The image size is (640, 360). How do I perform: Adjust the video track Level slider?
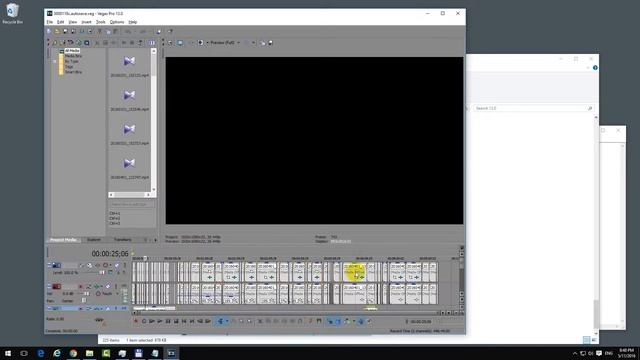(x=102, y=273)
